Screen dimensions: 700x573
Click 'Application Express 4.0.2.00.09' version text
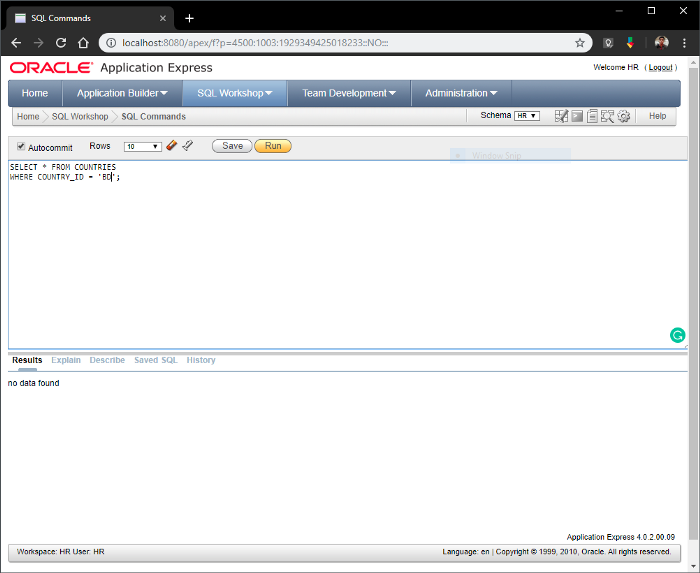(621, 537)
